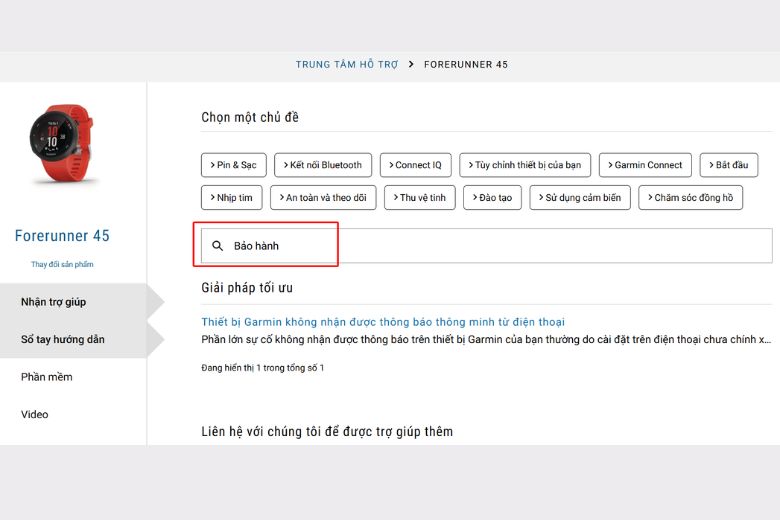Click the Chọn một chủ đề heading
Viewport: 780px width, 520px height.
pos(250,117)
